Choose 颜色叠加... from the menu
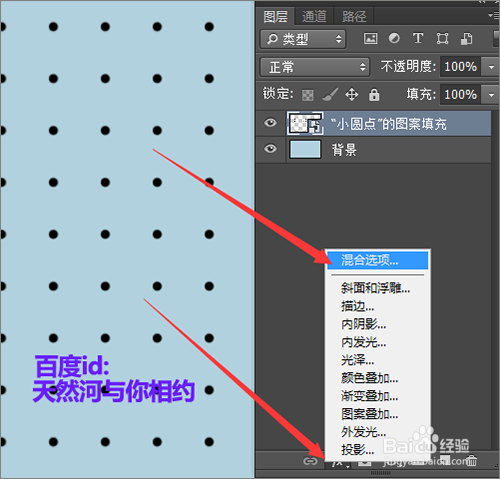The image size is (500, 479). (x=378, y=378)
